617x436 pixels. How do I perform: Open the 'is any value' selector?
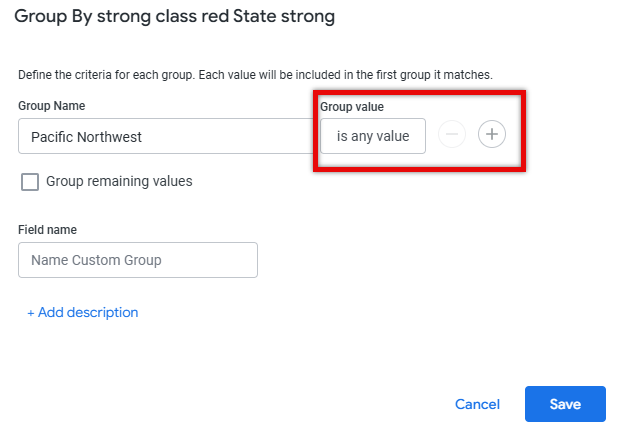[x=373, y=136]
